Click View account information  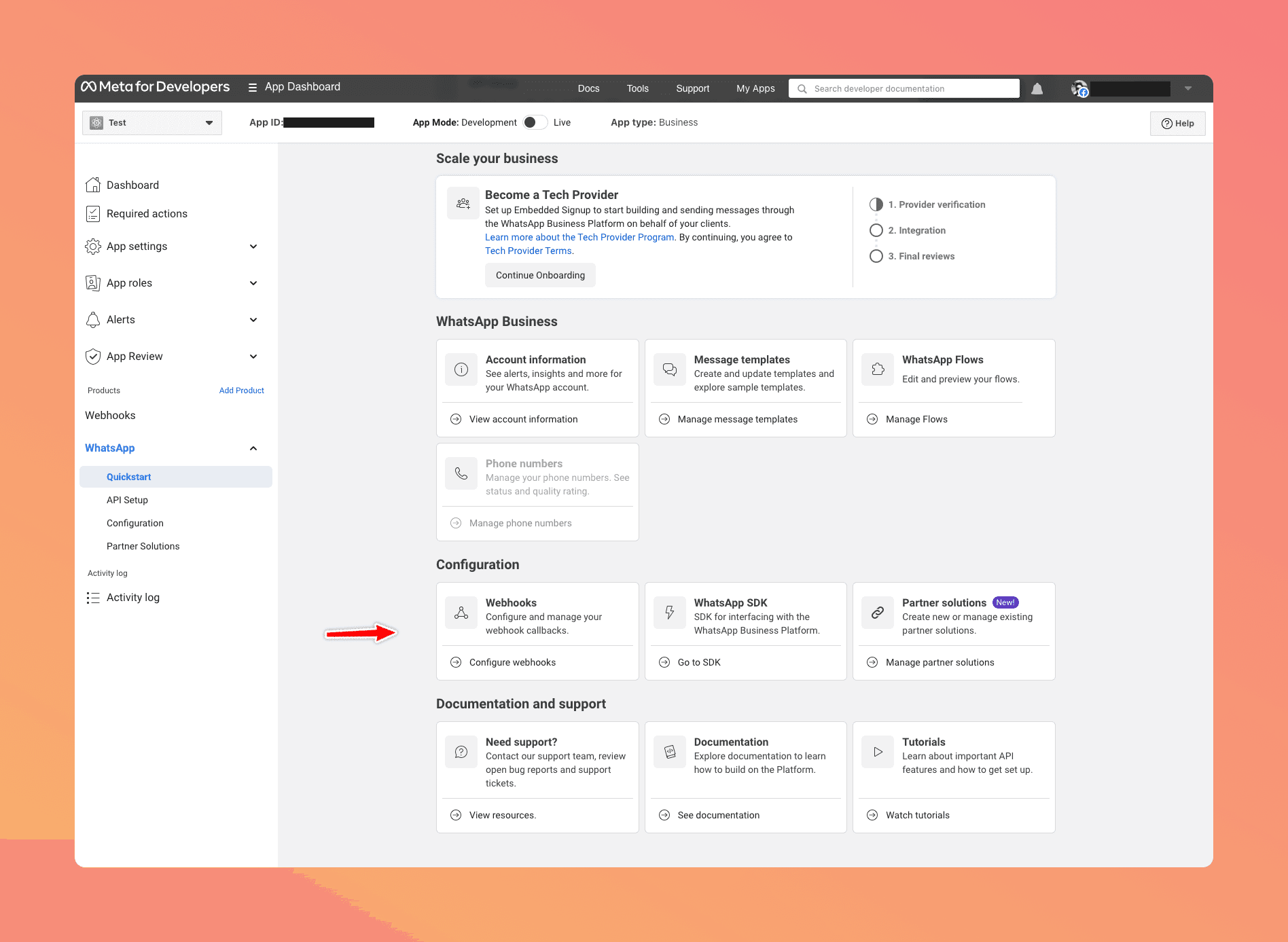(523, 419)
